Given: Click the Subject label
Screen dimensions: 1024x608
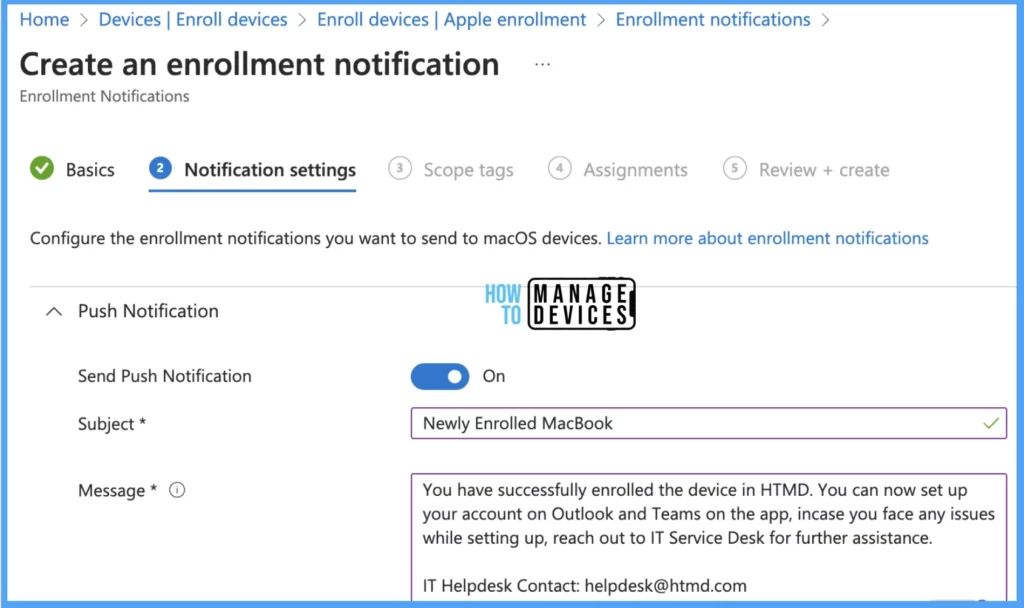Looking at the screenshot, I should pyautogui.click(x=112, y=424).
